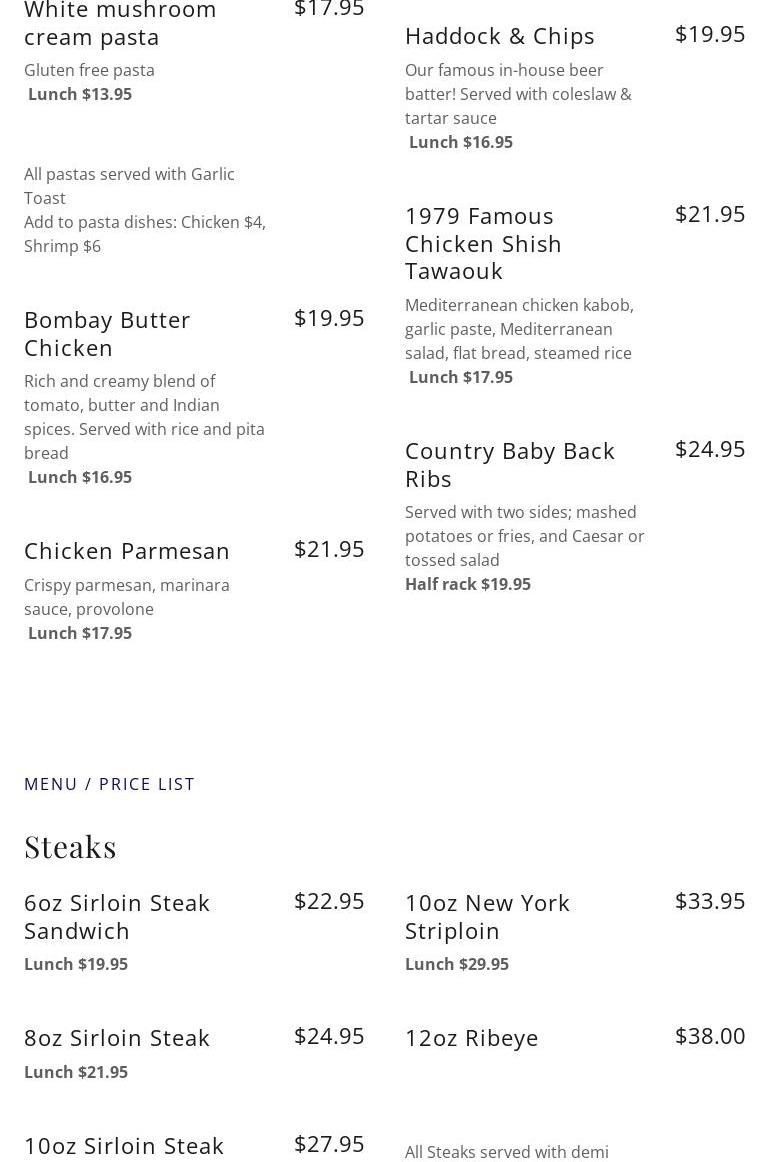This screenshot has width=770, height=1162.
Task: Click the Chicken Parmesan item title
Action: [x=127, y=551]
